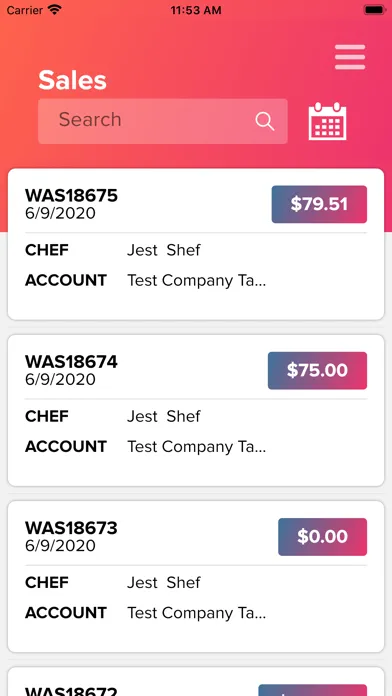Tap the Wi-Fi status icon
This screenshot has width=392, height=696.
[x=55, y=10]
